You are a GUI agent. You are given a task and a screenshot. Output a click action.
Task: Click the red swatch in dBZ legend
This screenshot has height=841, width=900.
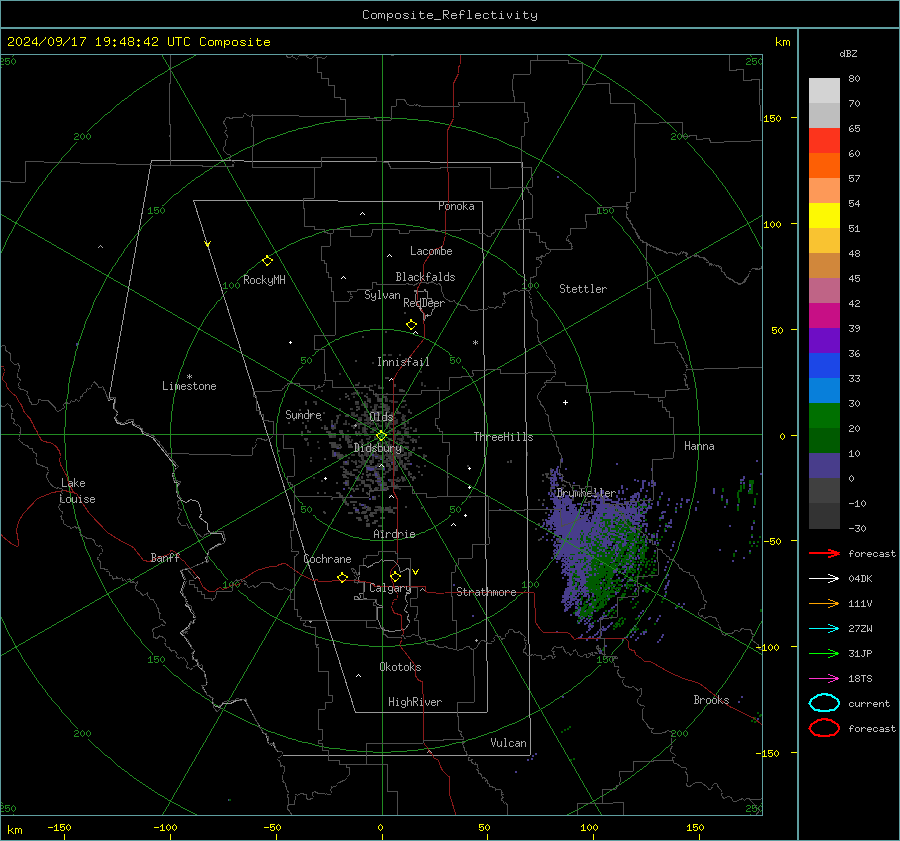824,140
